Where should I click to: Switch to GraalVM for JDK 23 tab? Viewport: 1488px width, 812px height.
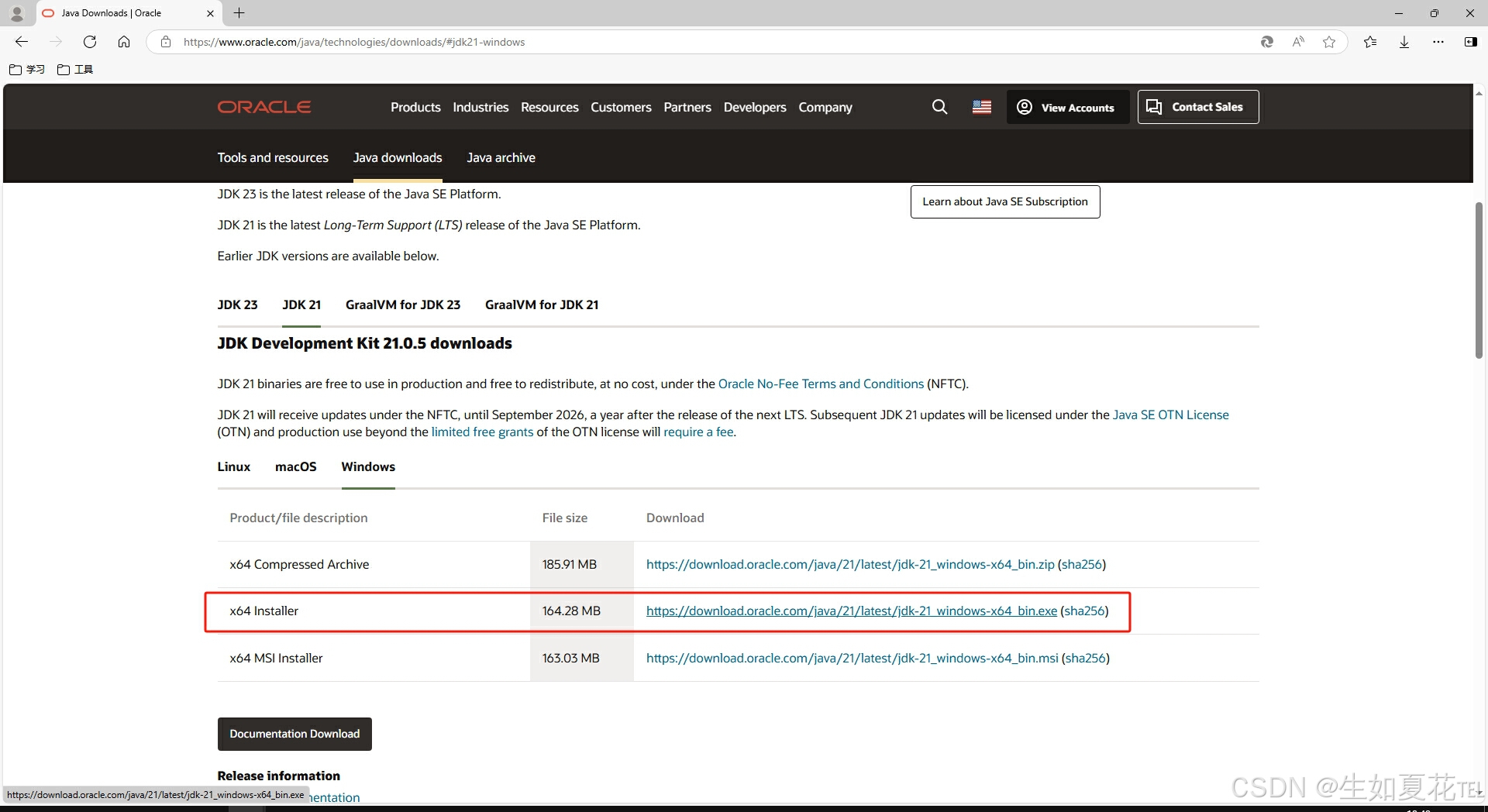(403, 304)
